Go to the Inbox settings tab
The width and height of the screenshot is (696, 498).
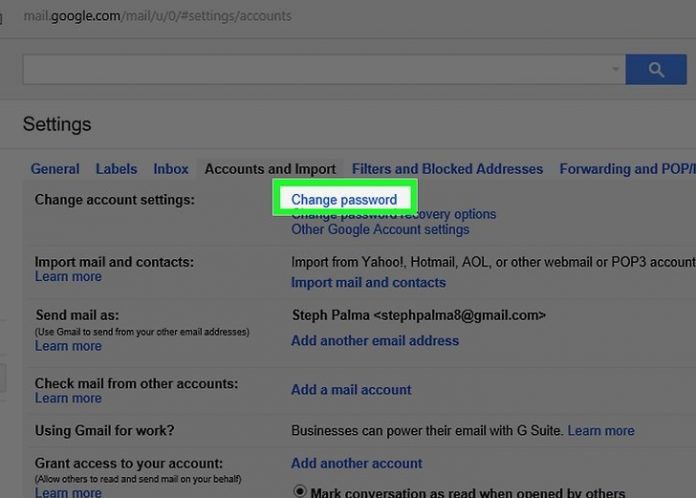(x=171, y=169)
